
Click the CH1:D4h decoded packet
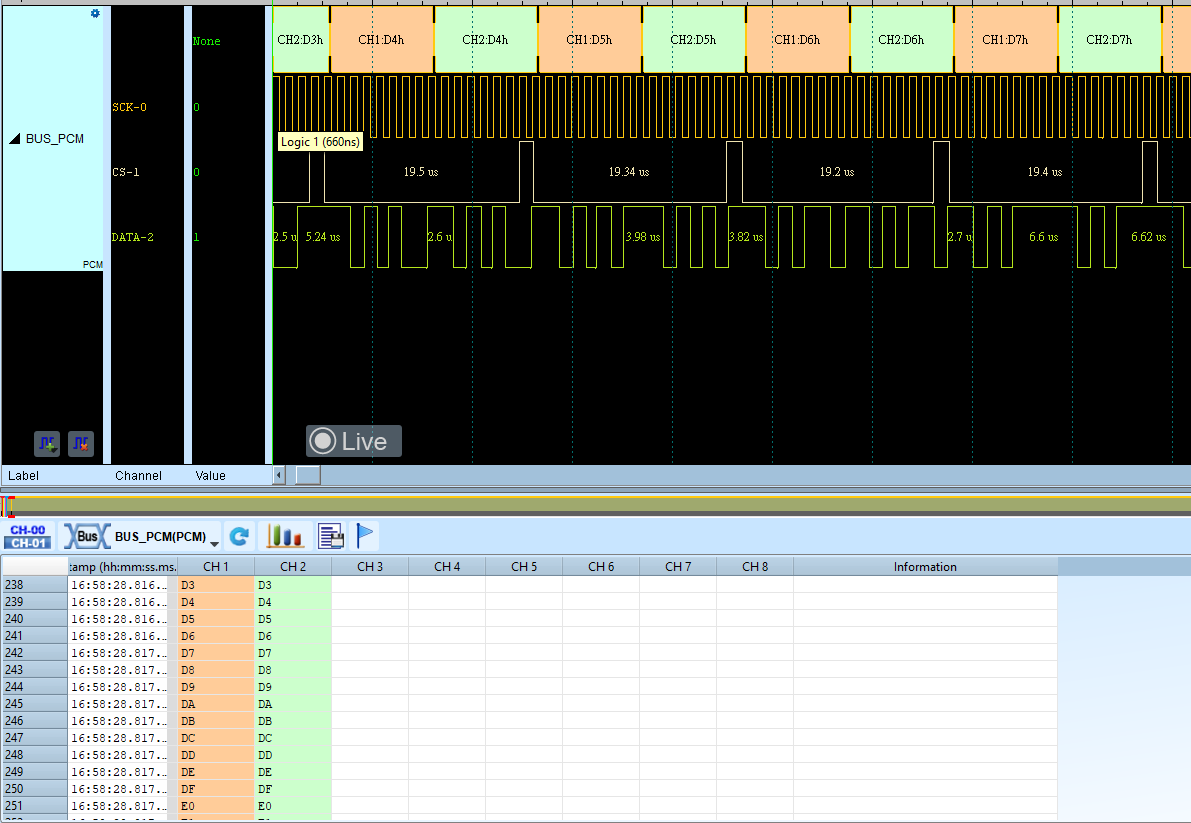381,39
